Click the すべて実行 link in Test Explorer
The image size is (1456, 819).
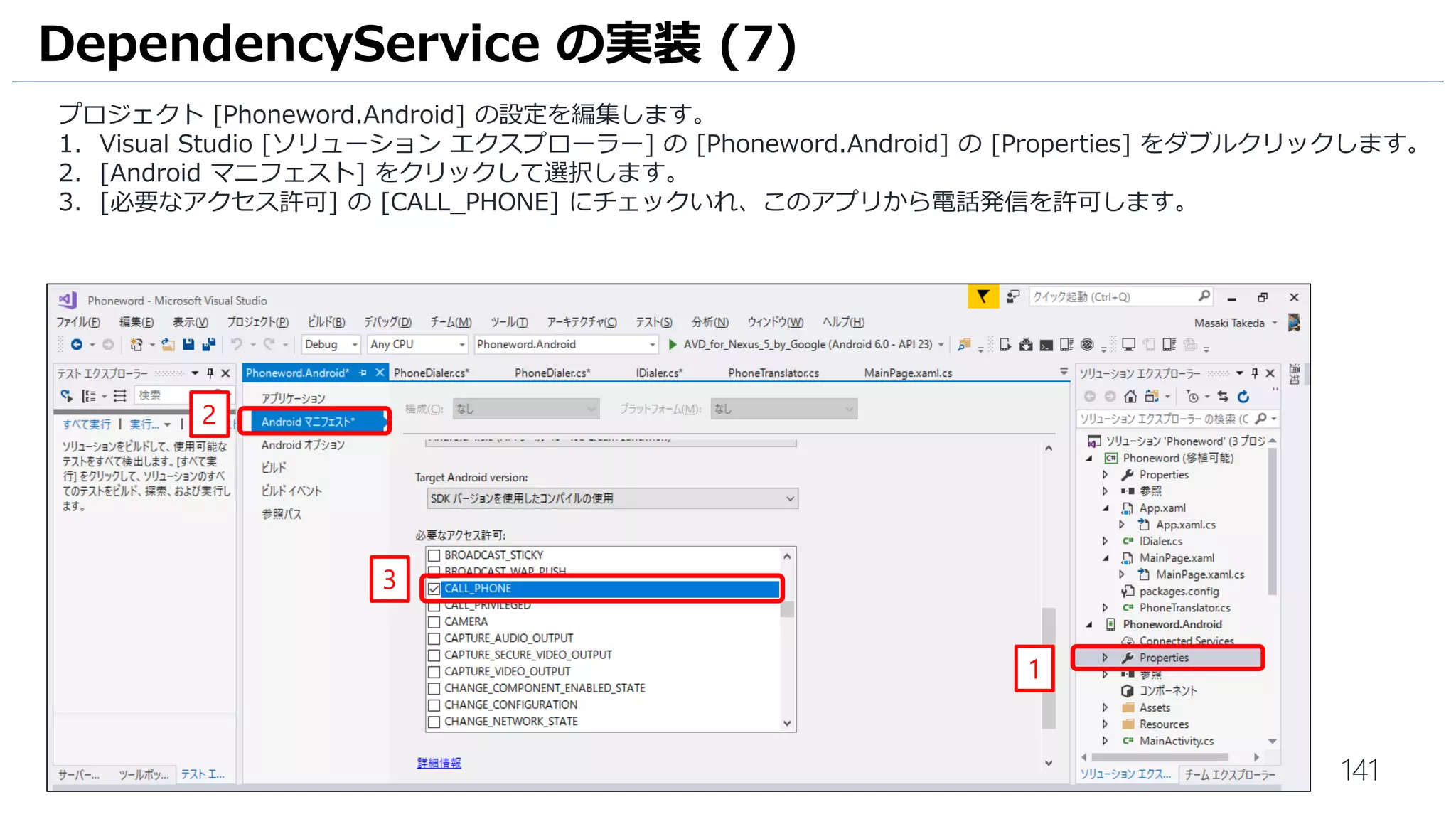[87, 424]
